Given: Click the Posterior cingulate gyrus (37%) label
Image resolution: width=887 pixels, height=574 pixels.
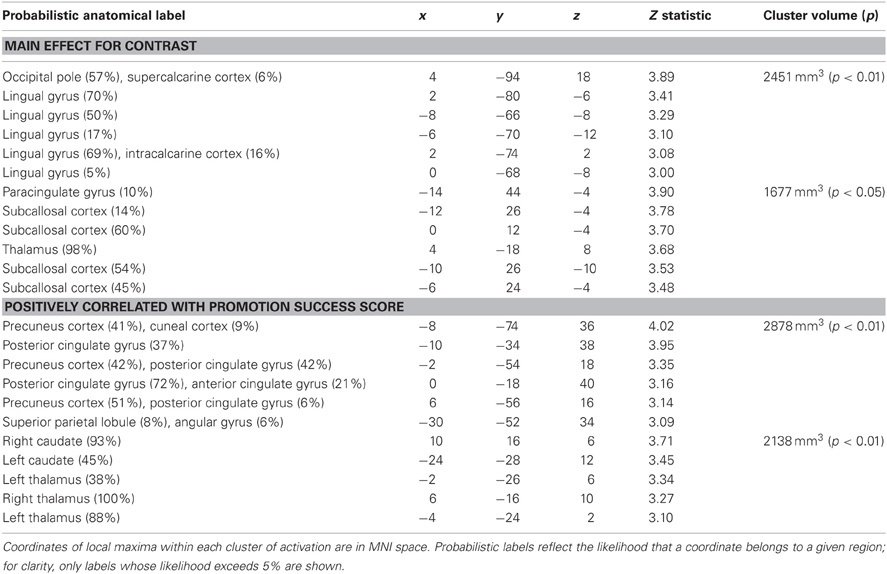Looking at the screenshot, I should coord(93,346).
